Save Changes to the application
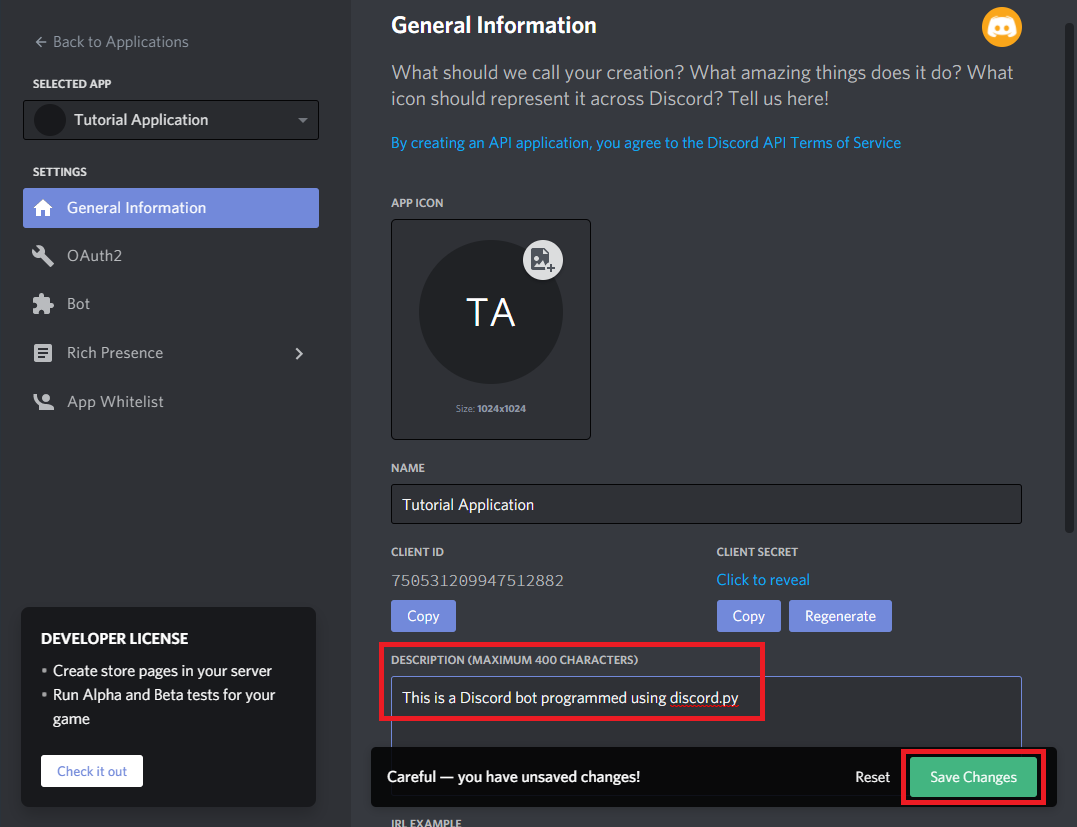Screen dimensions: 1077x827 click(973, 777)
